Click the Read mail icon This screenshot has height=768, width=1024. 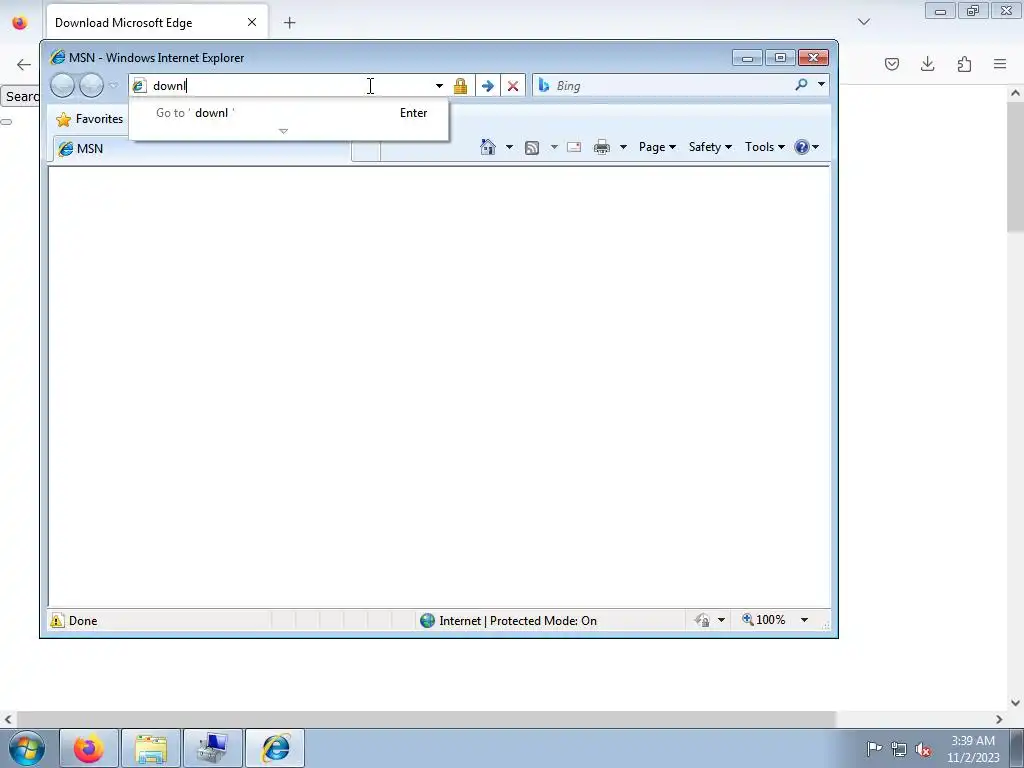574,147
